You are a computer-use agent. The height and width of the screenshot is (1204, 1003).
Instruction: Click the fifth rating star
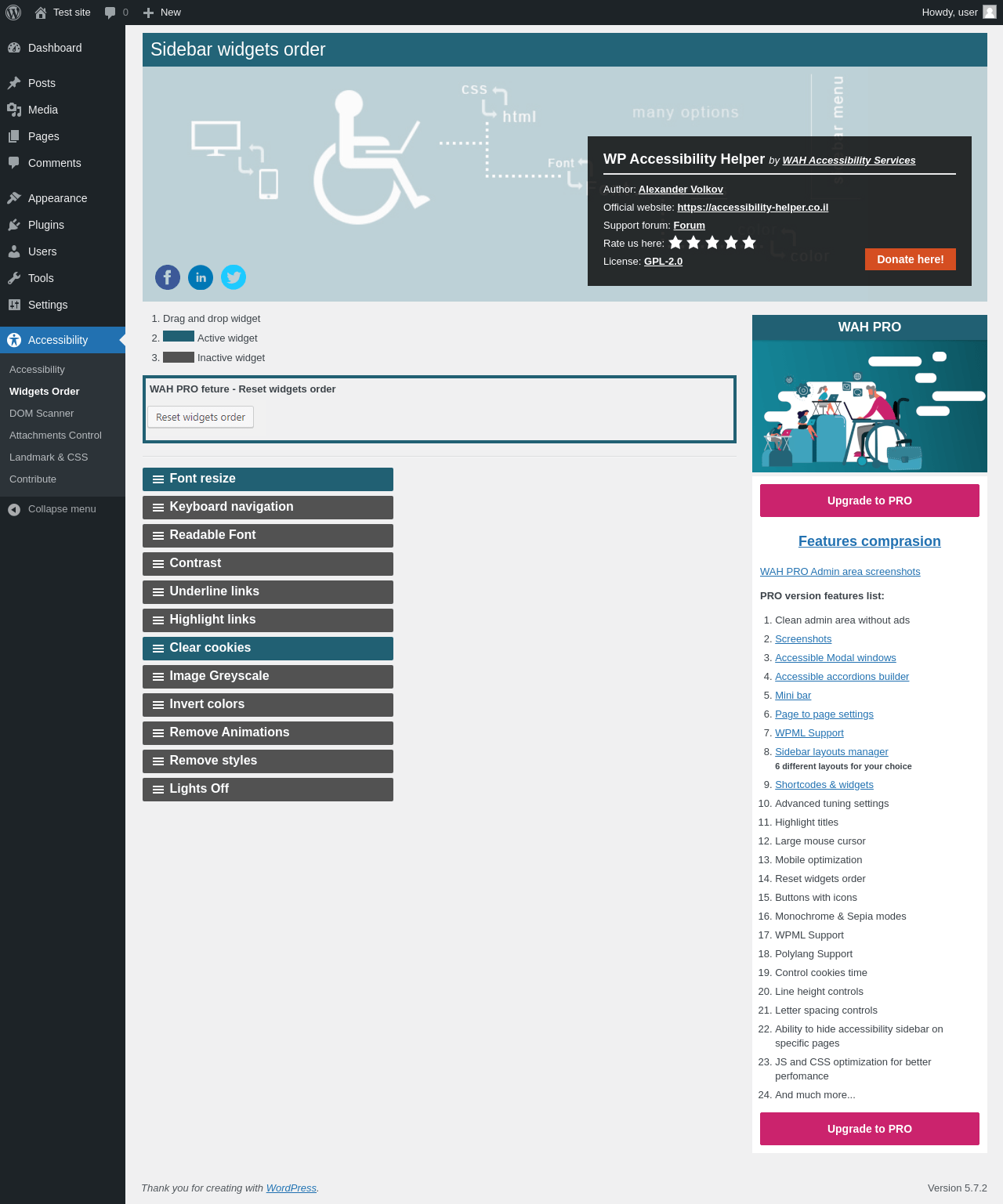(x=749, y=242)
